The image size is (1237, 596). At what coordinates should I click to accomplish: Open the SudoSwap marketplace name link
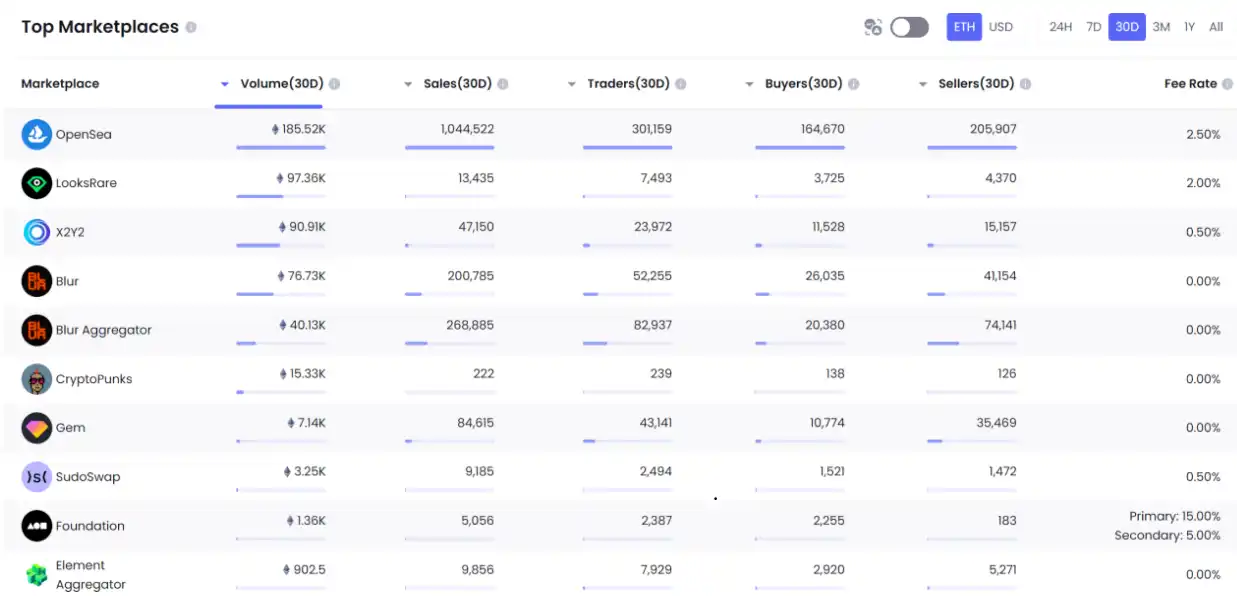click(88, 477)
